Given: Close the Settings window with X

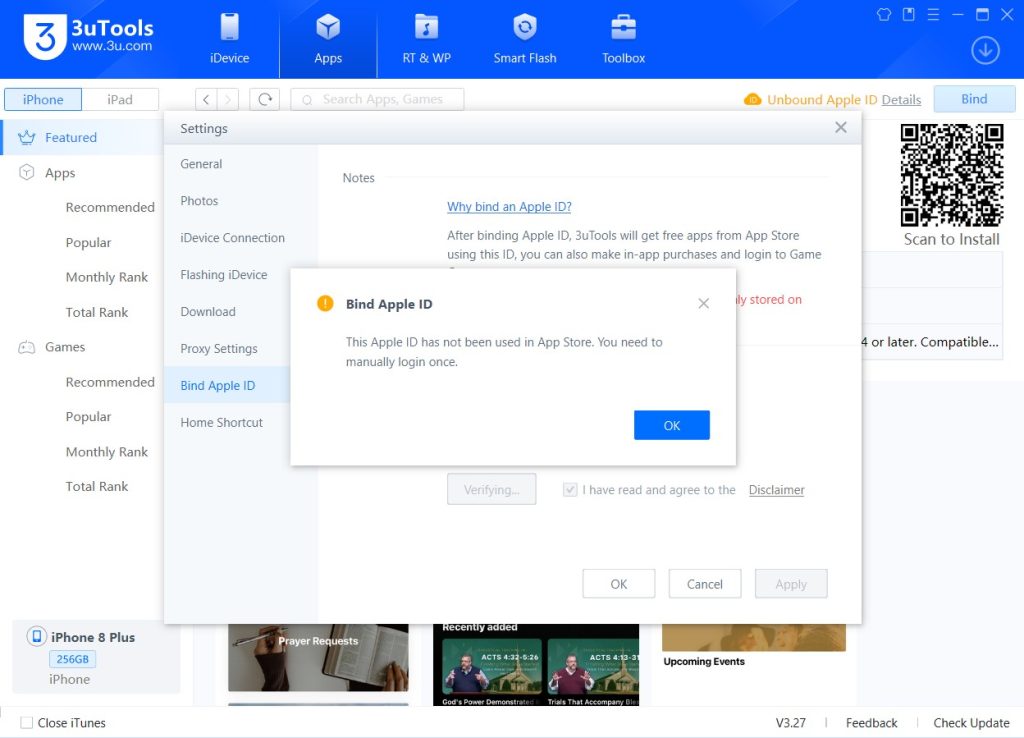Looking at the screenshot, I should click(840, 128).
